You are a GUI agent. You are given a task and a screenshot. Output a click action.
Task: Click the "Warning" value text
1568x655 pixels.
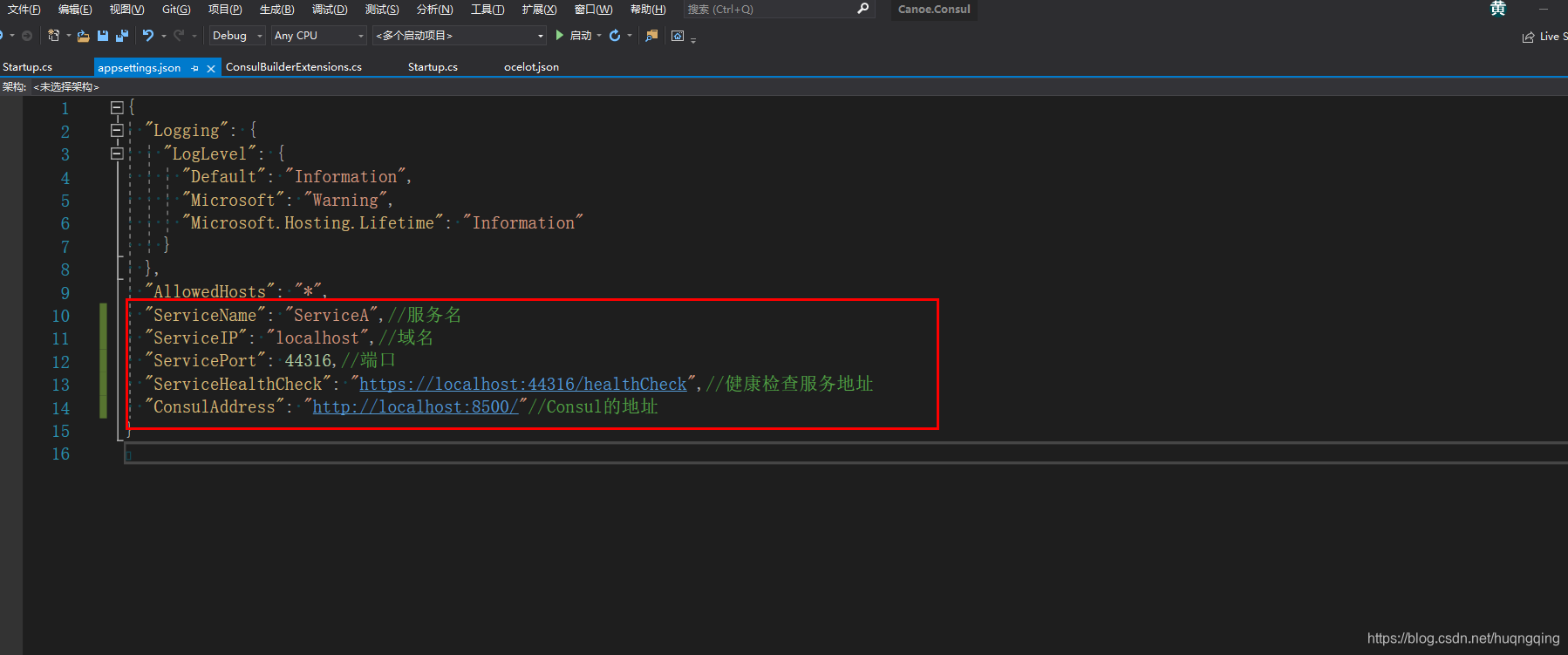tap(345, 200)
